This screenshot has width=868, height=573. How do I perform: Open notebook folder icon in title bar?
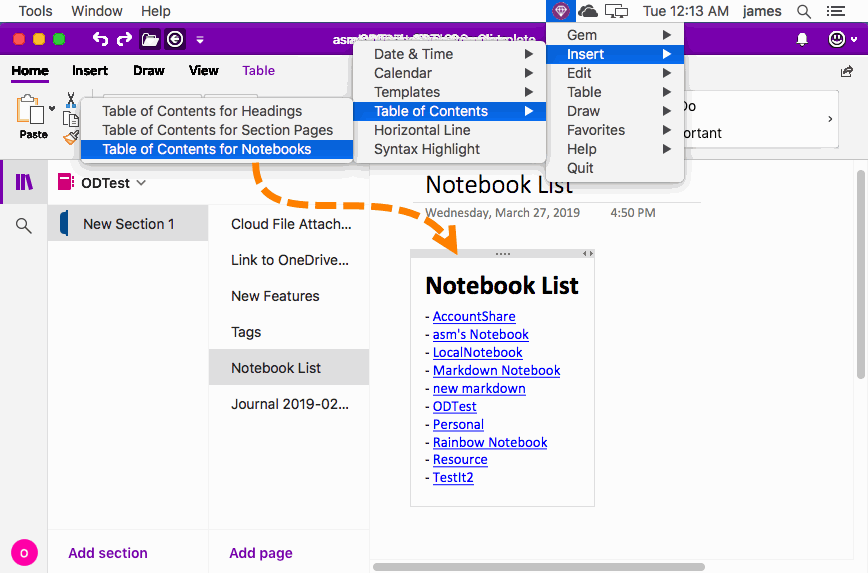click(x=150, y=39)
